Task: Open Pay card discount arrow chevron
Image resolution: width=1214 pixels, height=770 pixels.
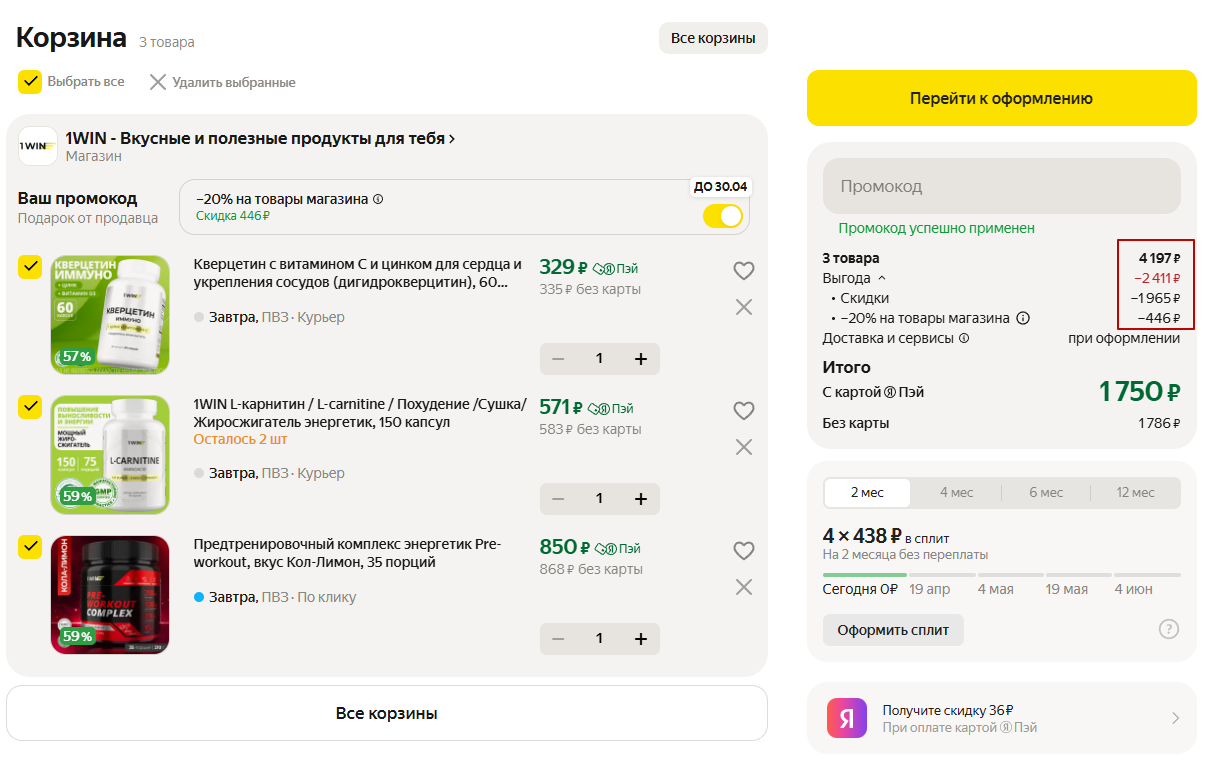Action: (x=1175, y=718)
